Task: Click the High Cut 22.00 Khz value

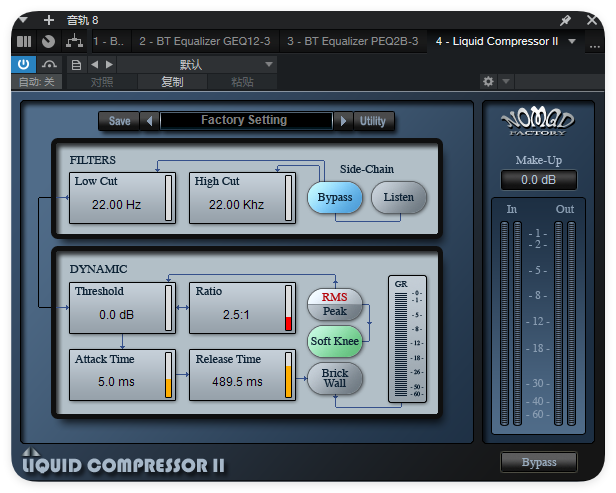Action: (x=236, y=205)
